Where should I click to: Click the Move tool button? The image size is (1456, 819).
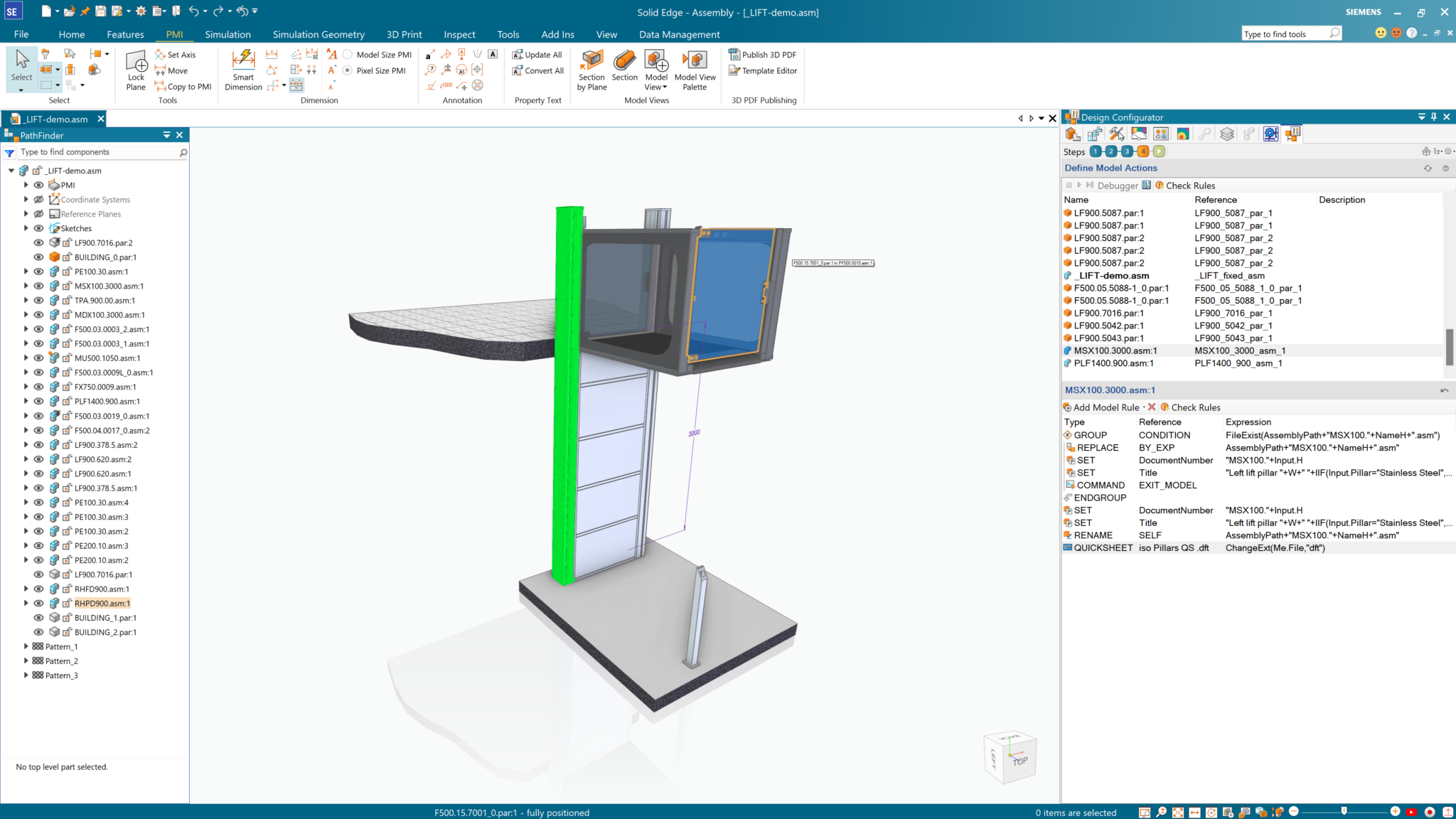(171, 71)
